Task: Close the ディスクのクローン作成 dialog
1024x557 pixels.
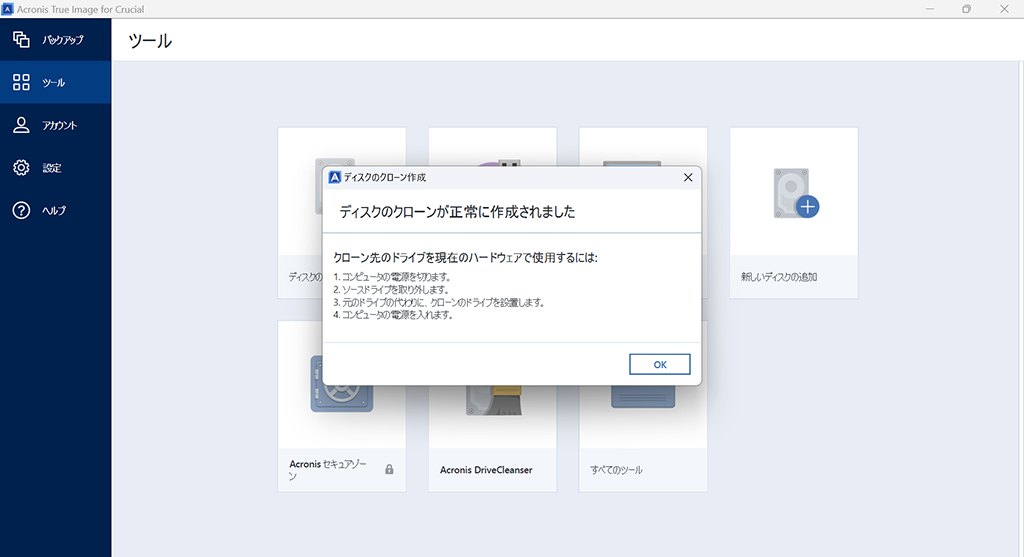Action: click(688, 178)
